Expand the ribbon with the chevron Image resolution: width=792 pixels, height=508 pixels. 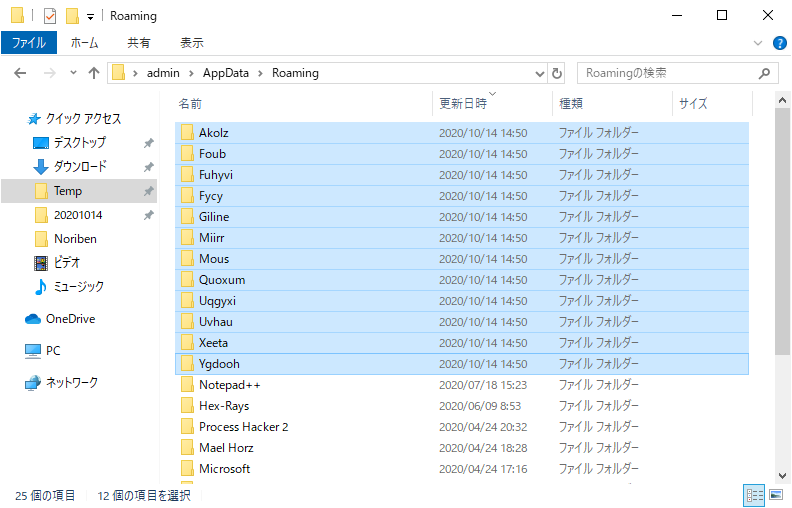(x=758, y=43)
